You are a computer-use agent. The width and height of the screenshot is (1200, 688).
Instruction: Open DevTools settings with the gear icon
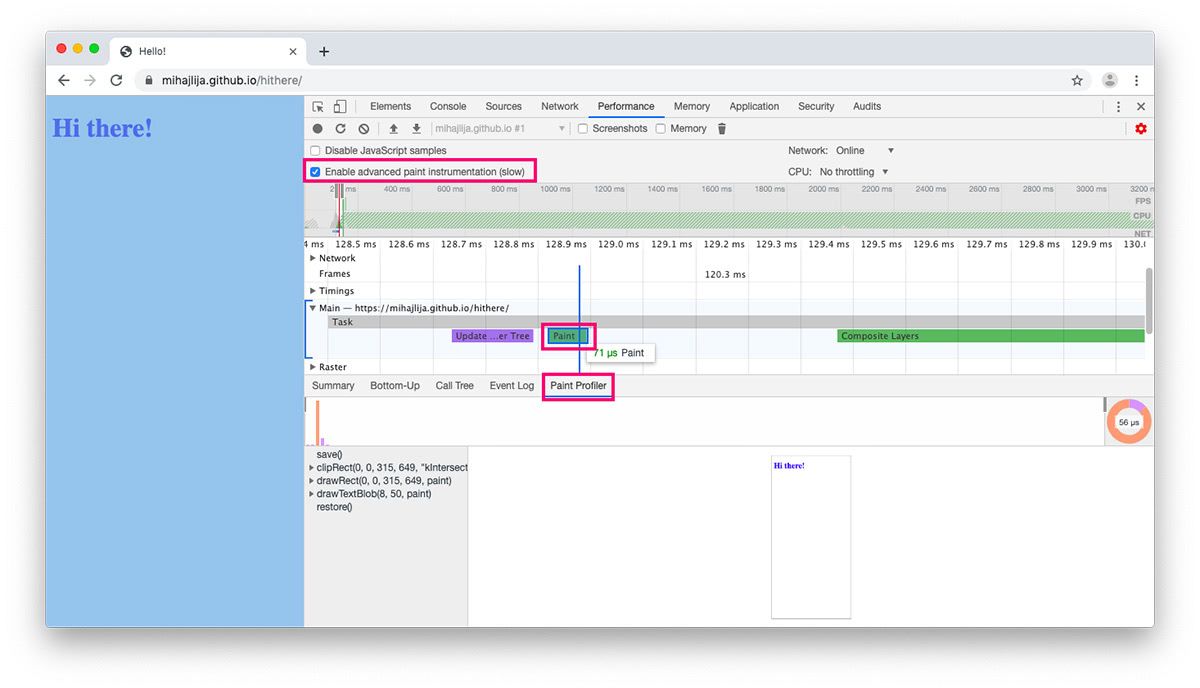[1140, 128]
